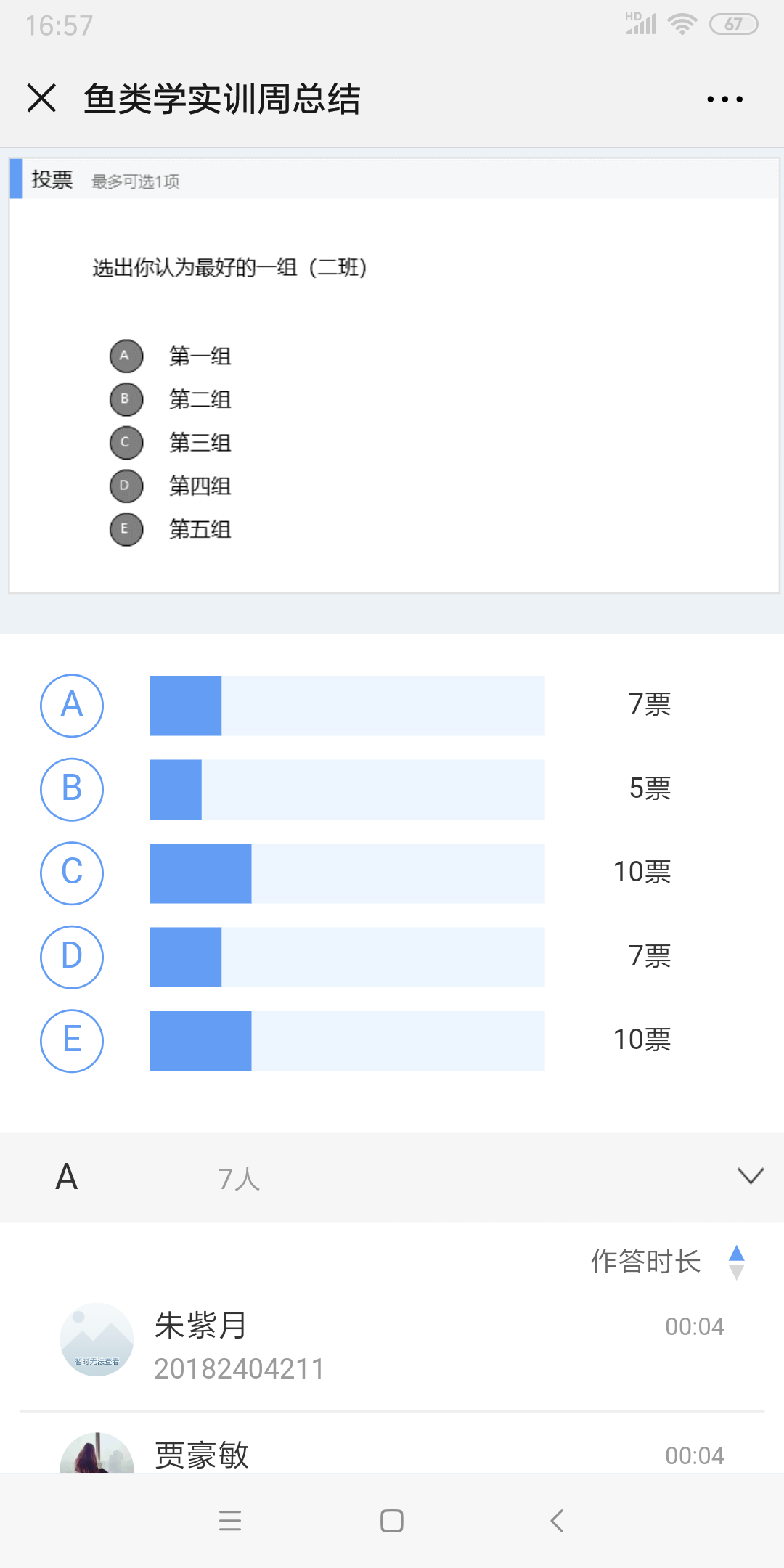The image size is (784, 1568).
Task: Click the C option 10票 result bar
Action: click(347, 873)
